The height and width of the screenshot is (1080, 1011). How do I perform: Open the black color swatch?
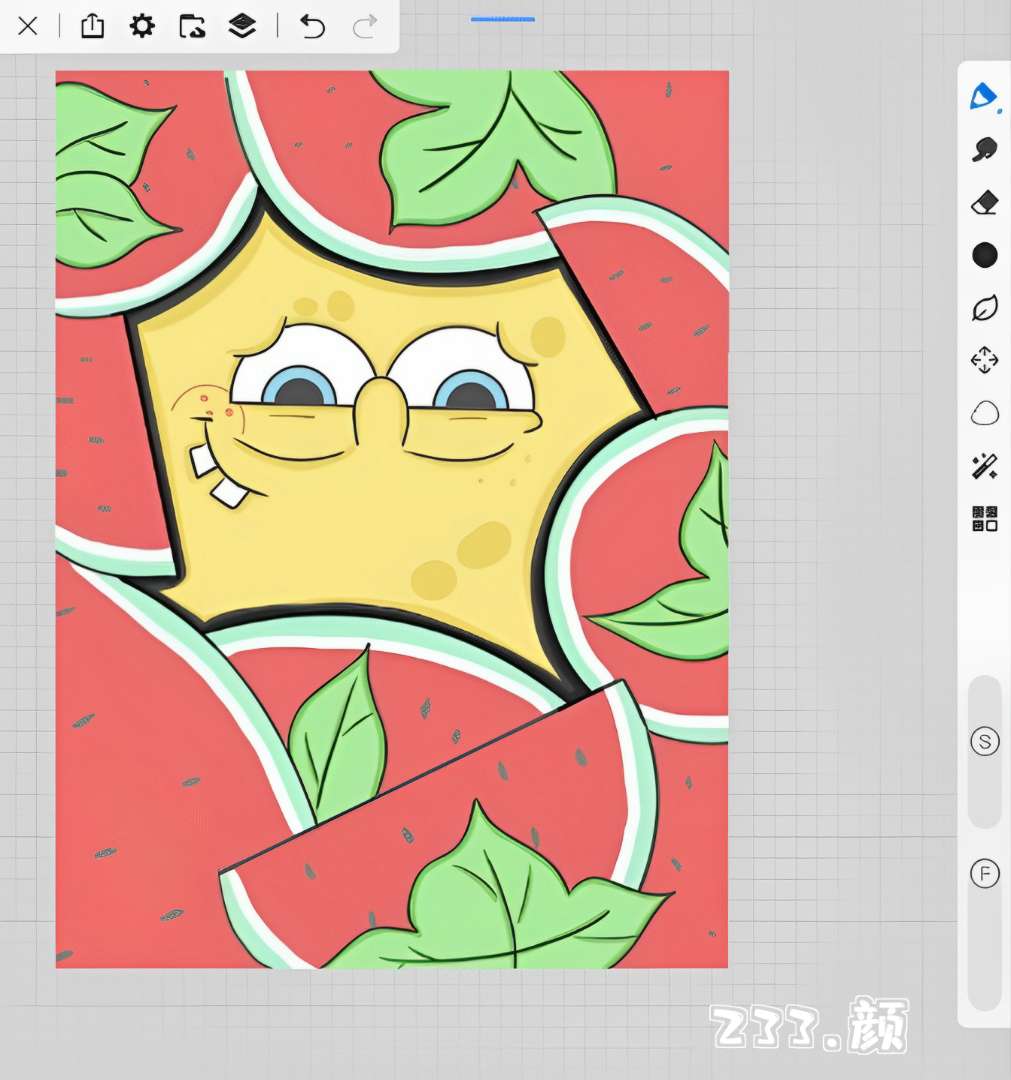tap(985, 255)
